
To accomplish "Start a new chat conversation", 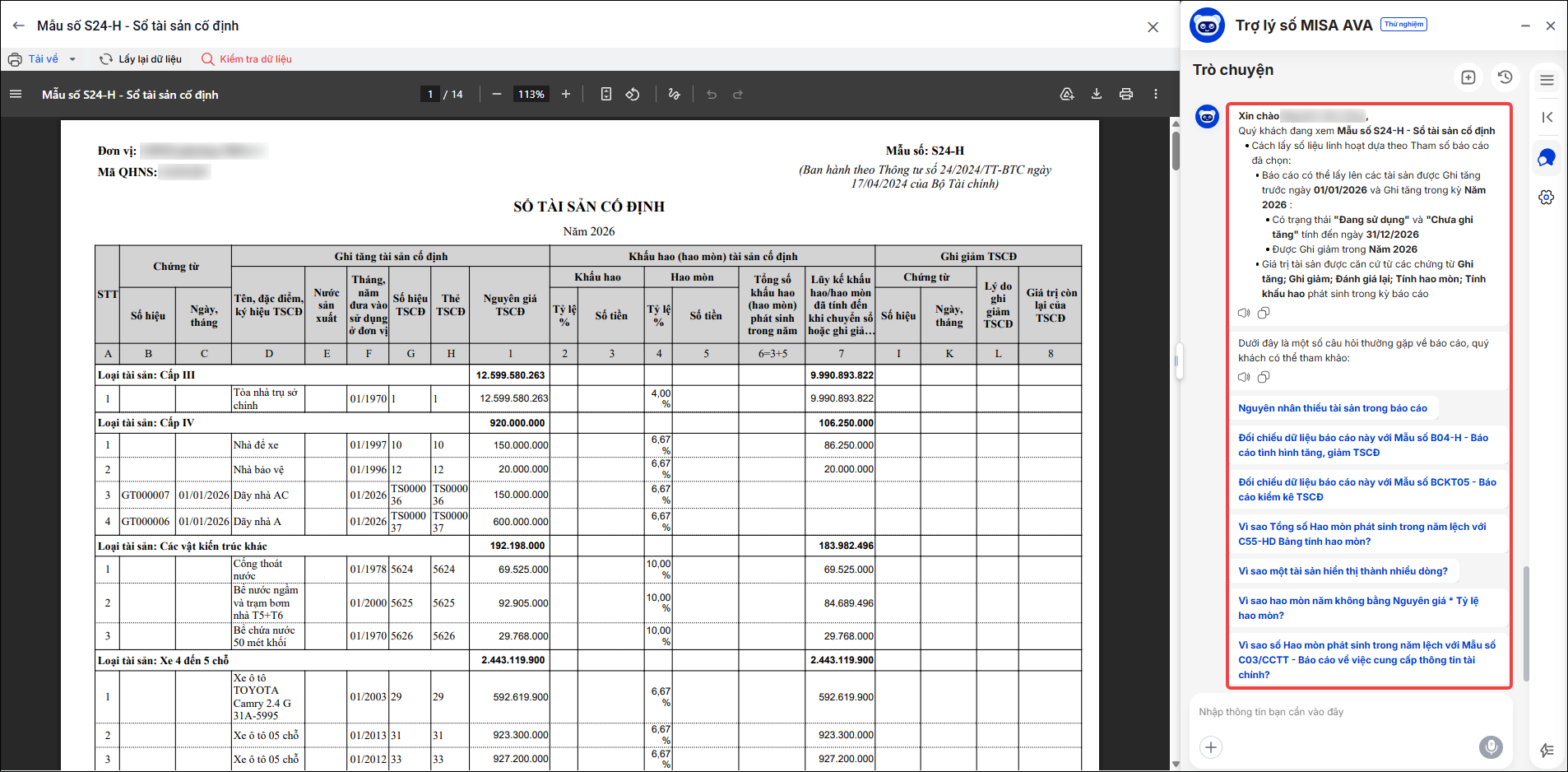I will point(1468,77).
